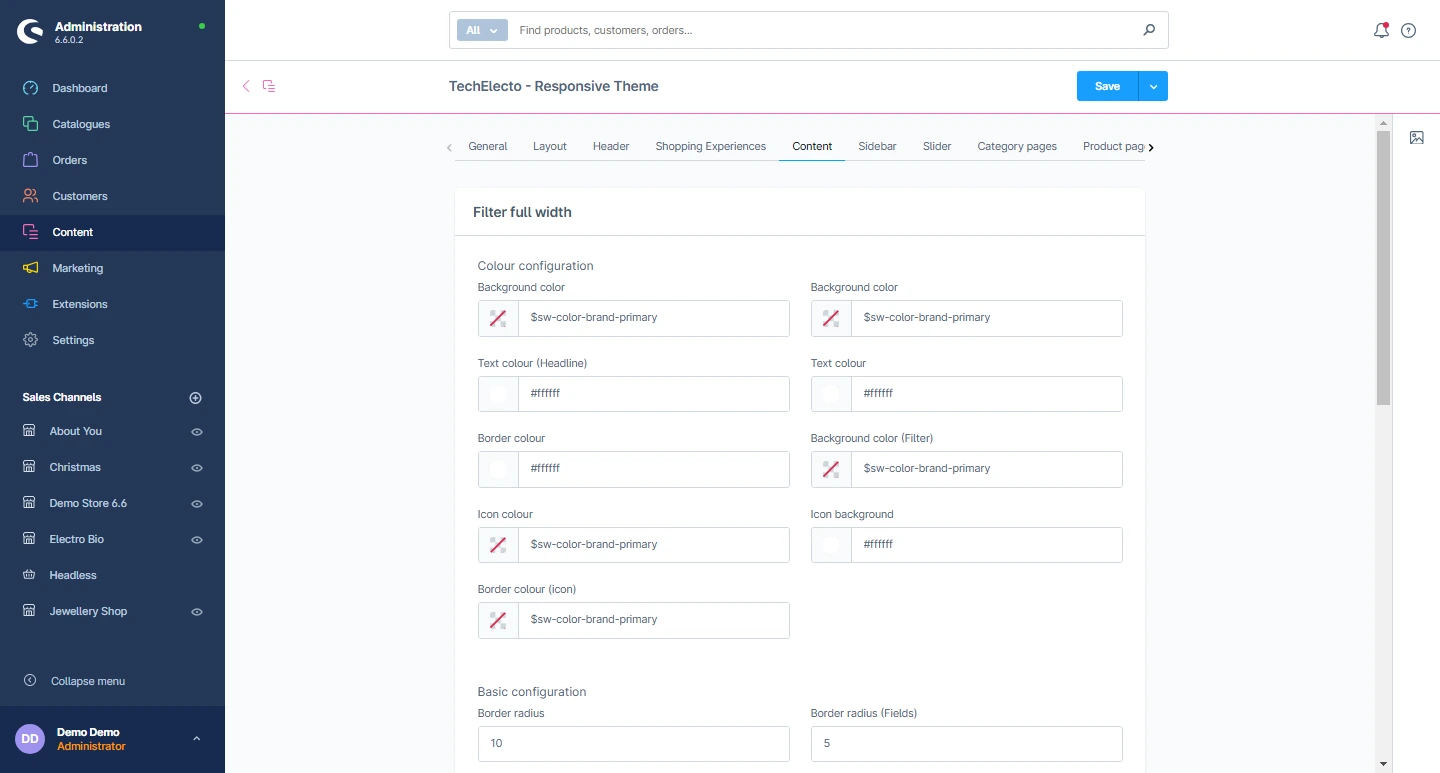Open Marketing megaphone menu item

[77, 268]
